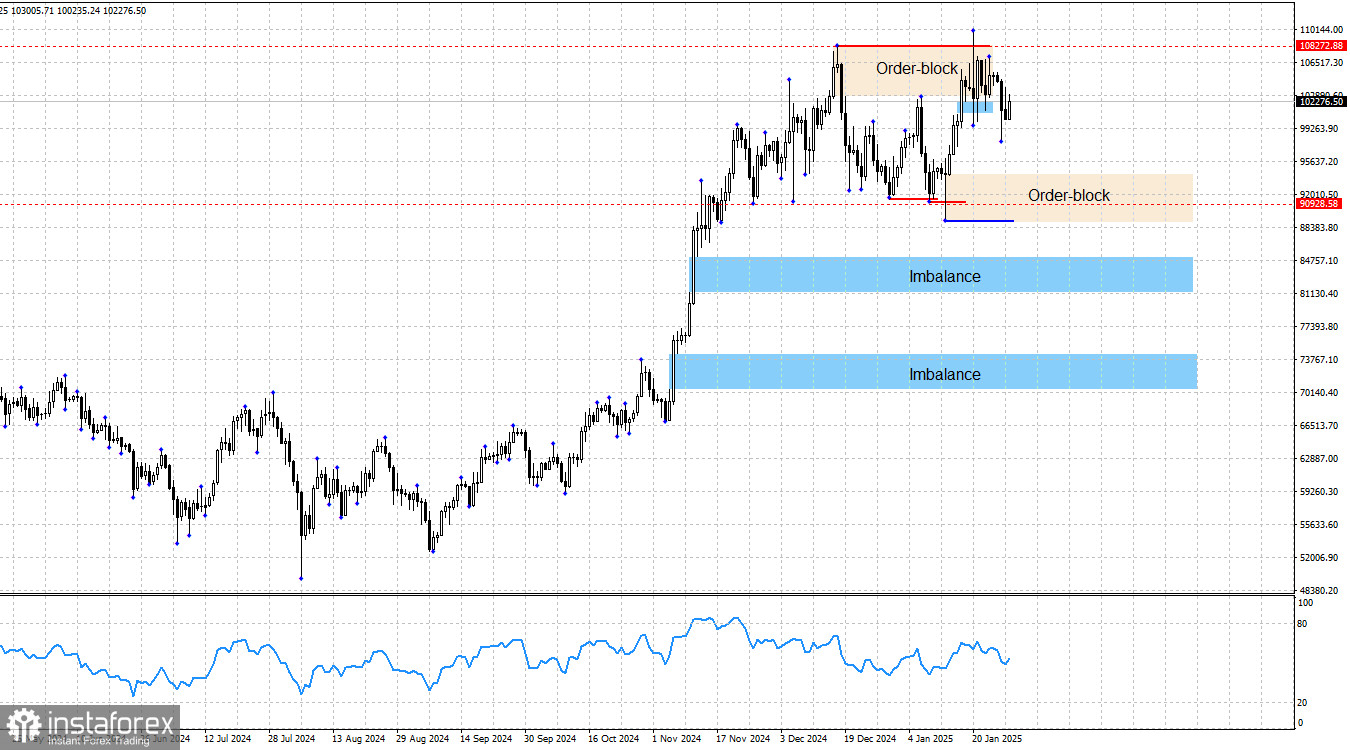The image size is (1350, 750).
Task: Click the 48380.20 price axis label
Action: pos(1320,591)
